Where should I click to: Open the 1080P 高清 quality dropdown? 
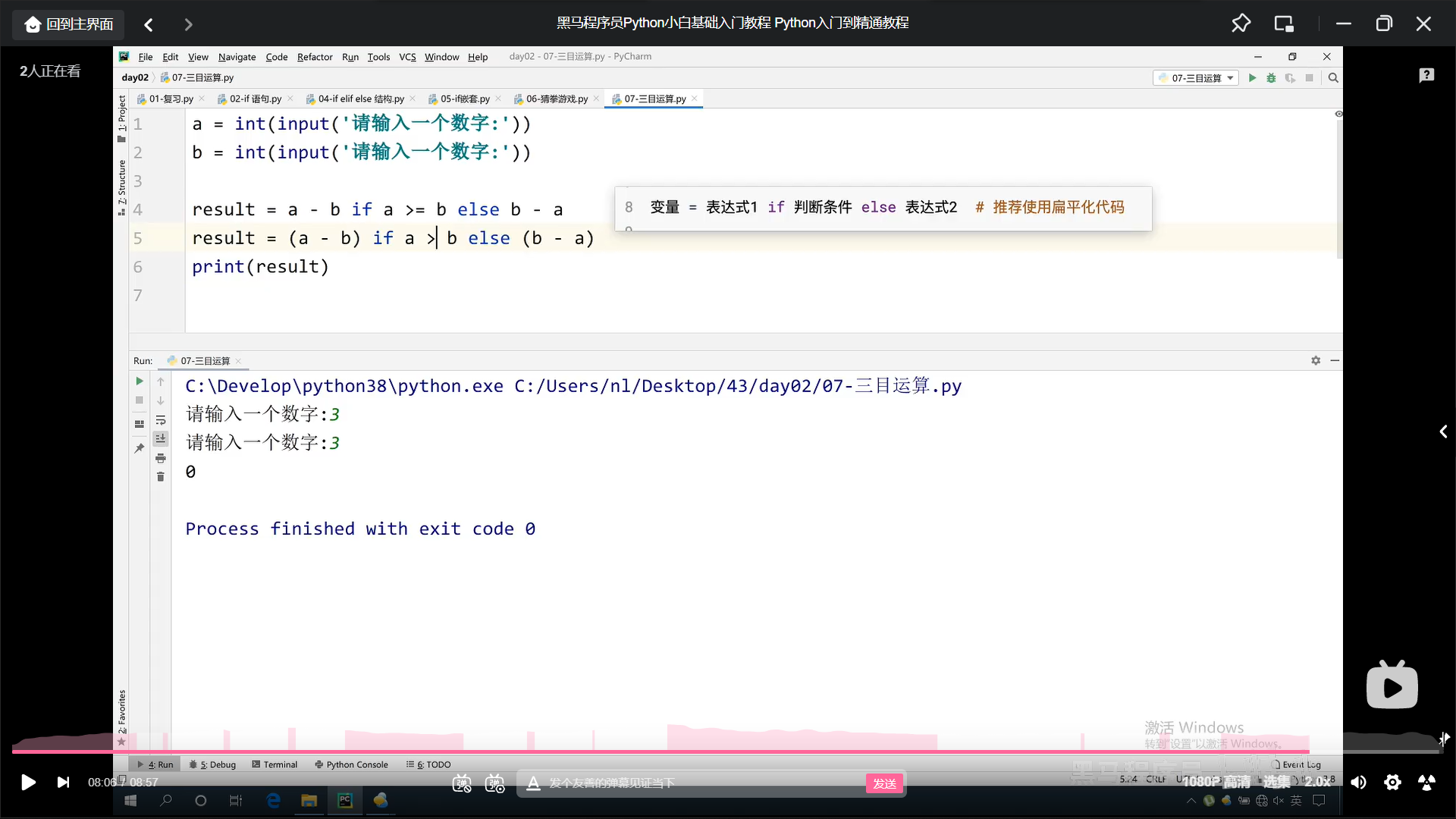click(x=1216, y=782)
